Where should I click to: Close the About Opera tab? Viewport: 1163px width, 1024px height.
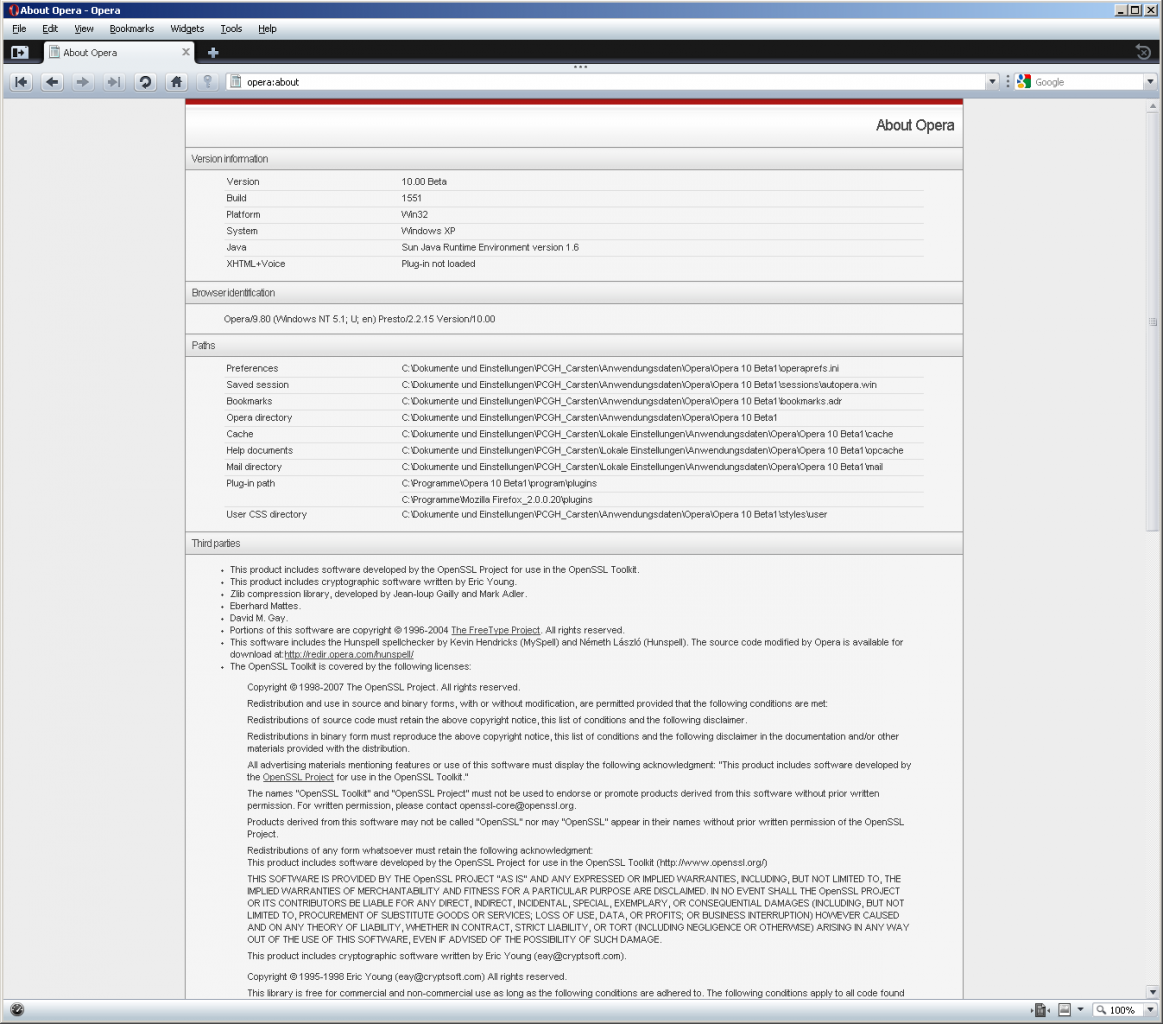185,52
